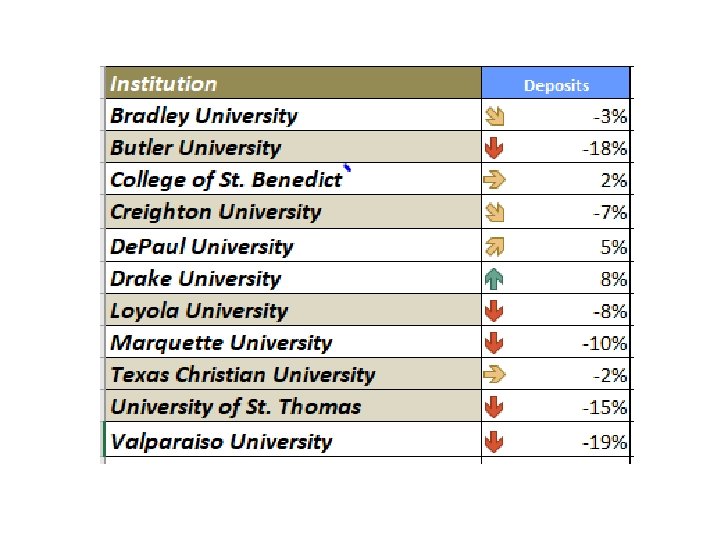Viewport: 720px width, 540px height.
Task: Click the red arrow for University of St. Thomas
Action: click(494, 407)
